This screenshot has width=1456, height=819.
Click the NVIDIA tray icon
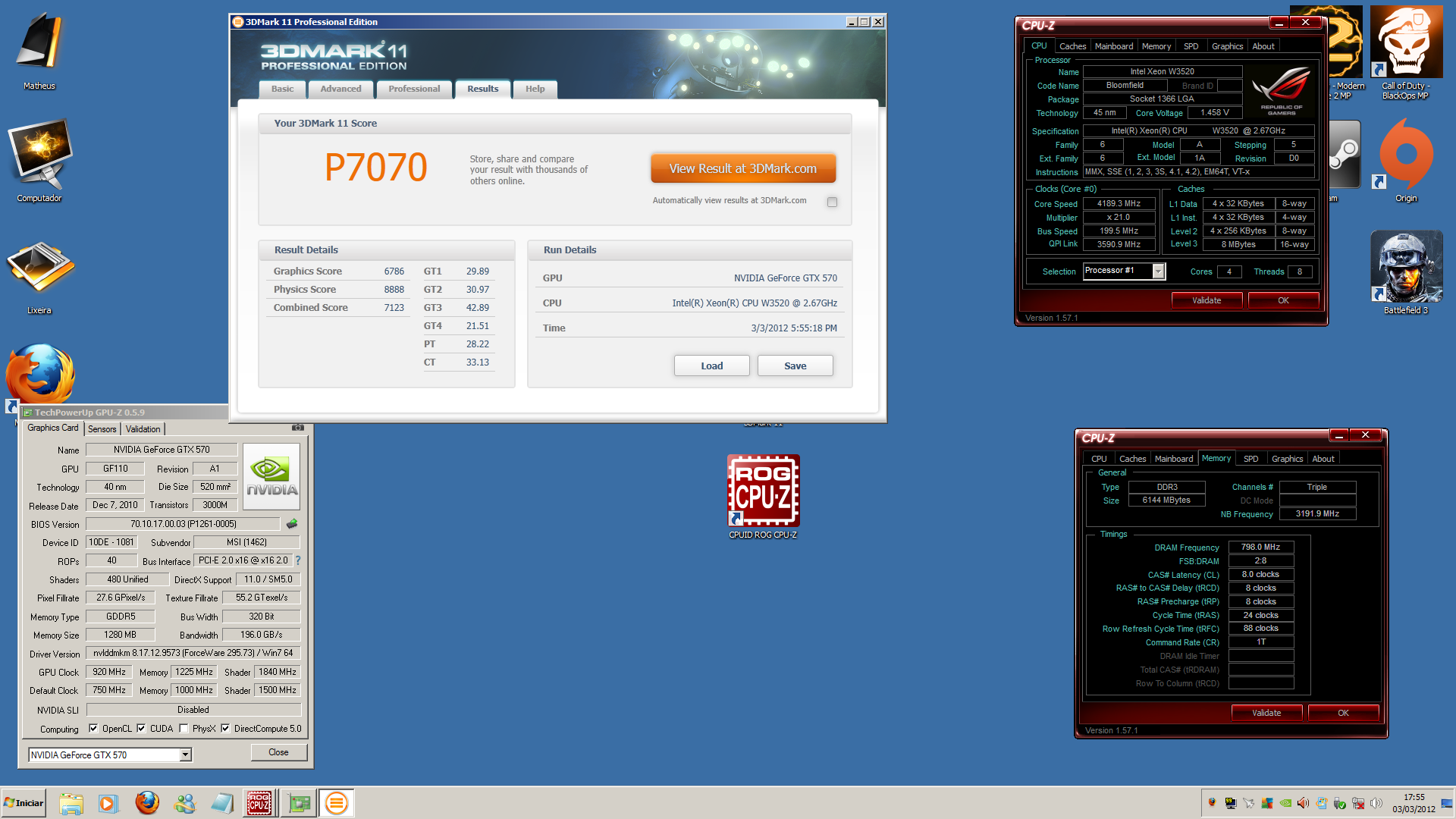click(1286, 803)
